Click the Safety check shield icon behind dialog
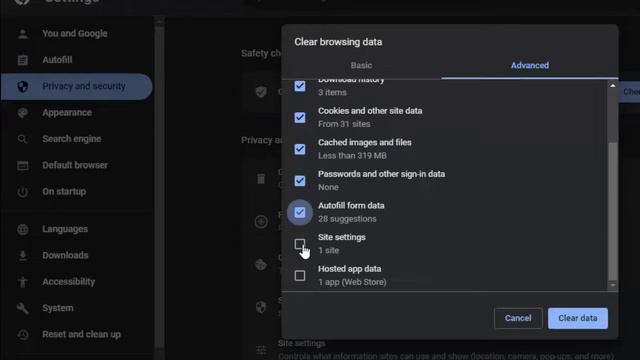 point(261,92)
